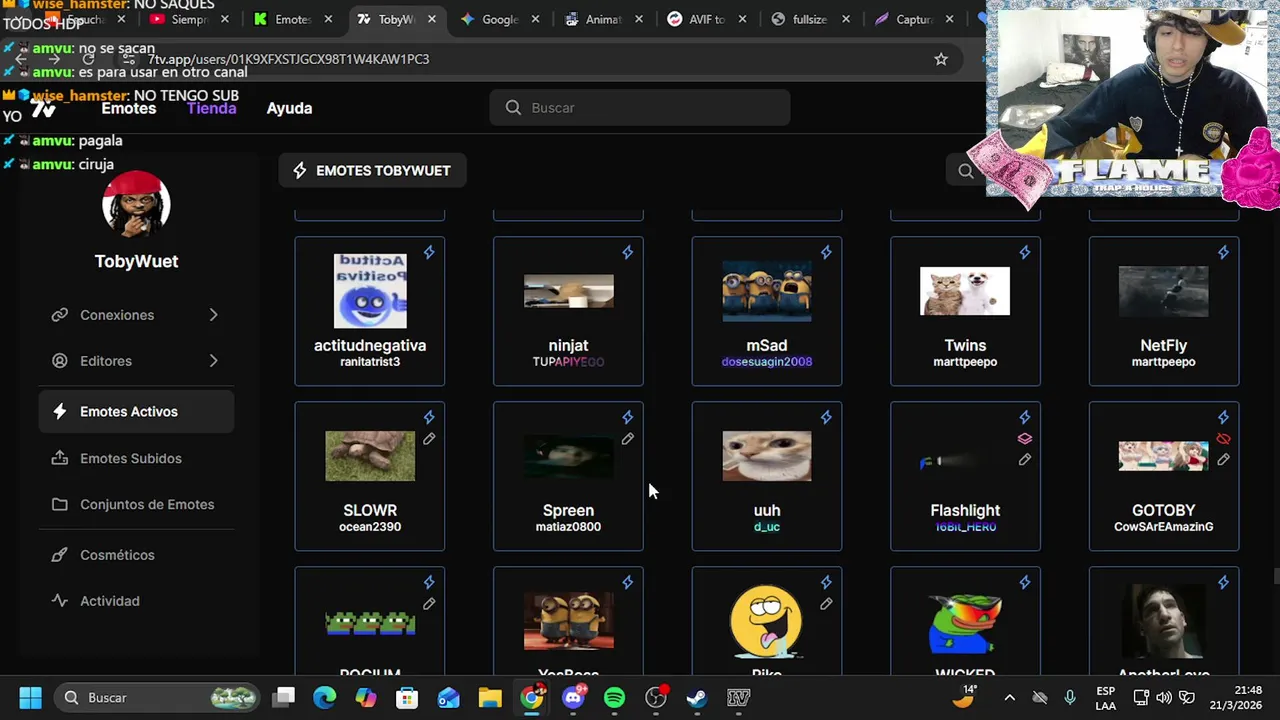
Task: Open Steam from the taskbar
Action: [697, 698]
